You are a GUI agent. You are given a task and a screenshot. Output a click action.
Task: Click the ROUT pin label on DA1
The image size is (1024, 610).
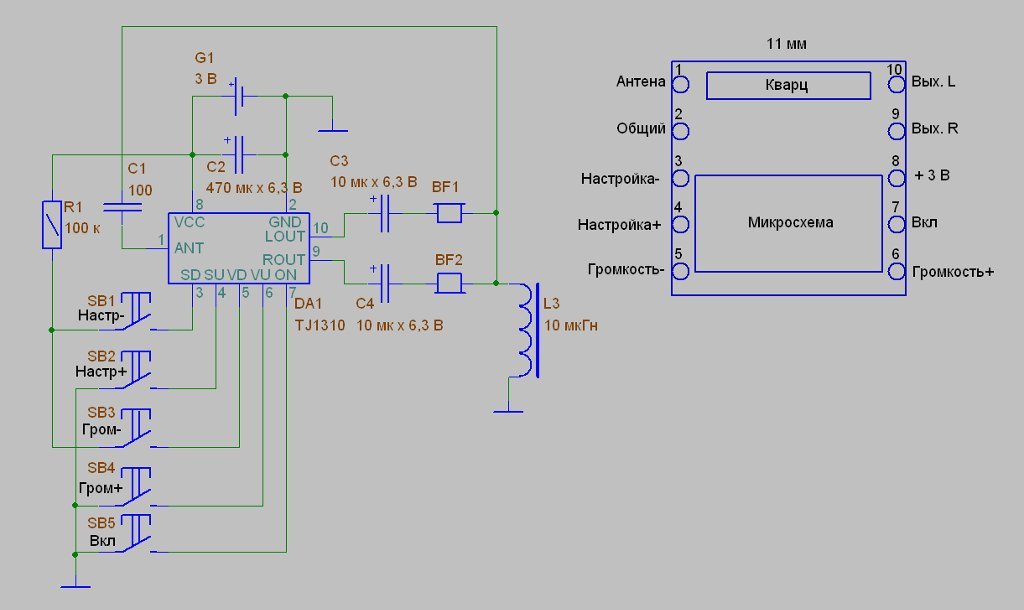coord(284,259)
